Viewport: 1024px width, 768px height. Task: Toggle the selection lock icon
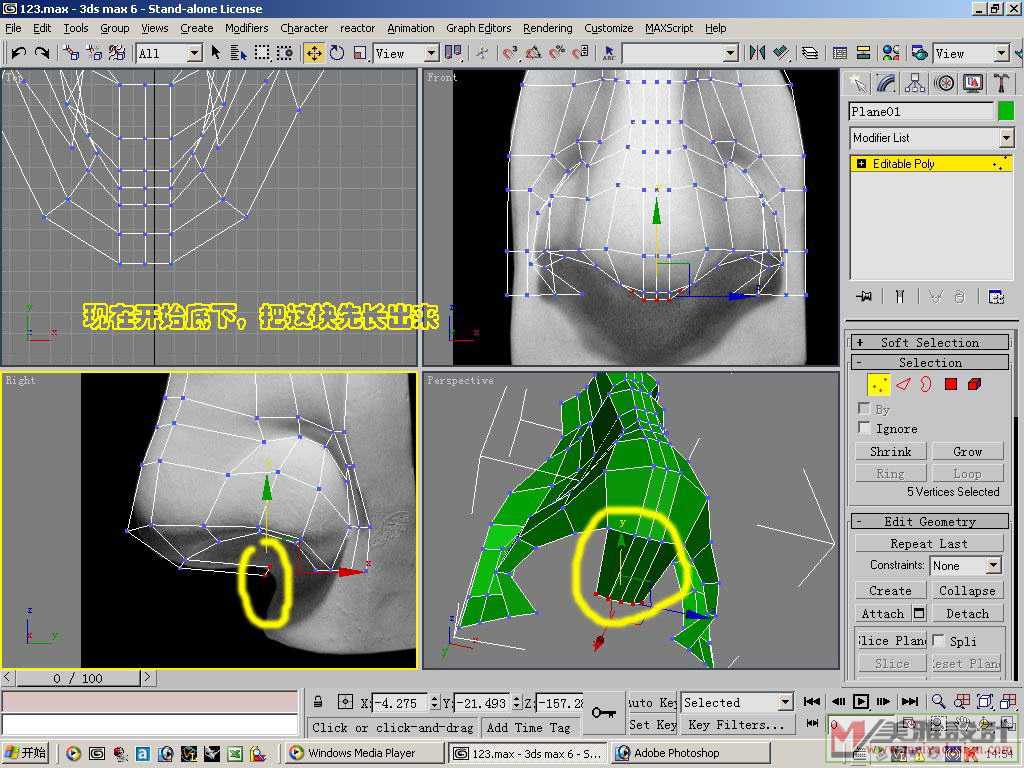click(318, 702)
